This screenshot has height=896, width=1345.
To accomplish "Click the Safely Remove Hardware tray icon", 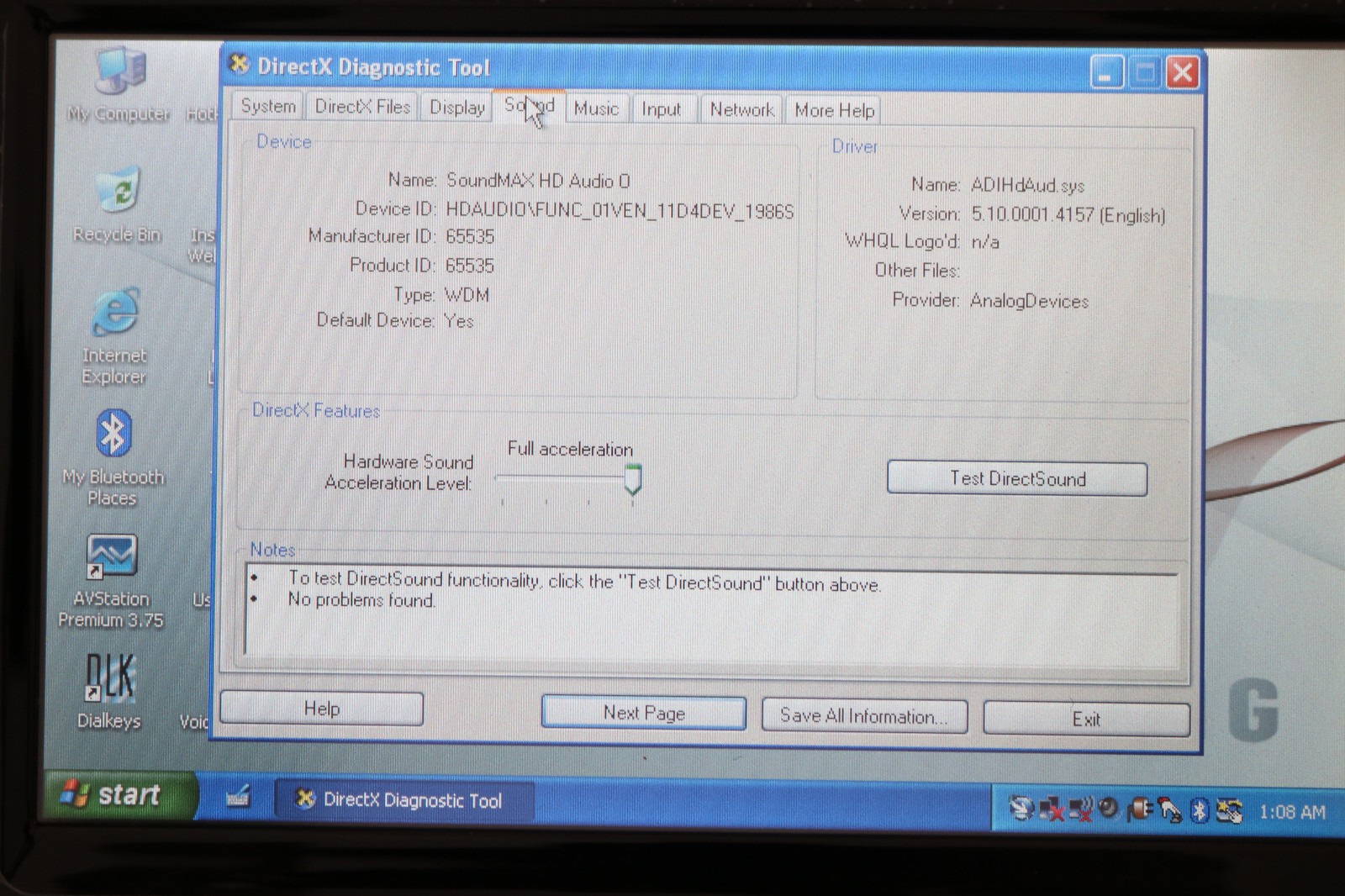I will [1170, 810].
